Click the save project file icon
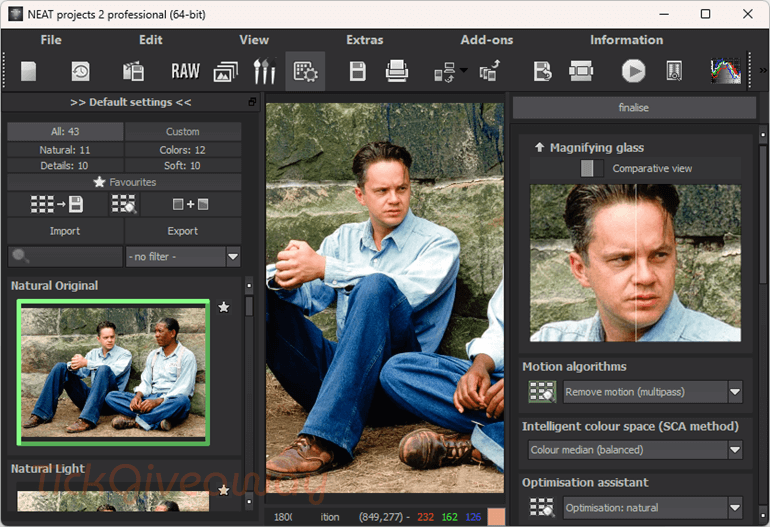Viewport: 770px width, 527px height. point(542,71)
